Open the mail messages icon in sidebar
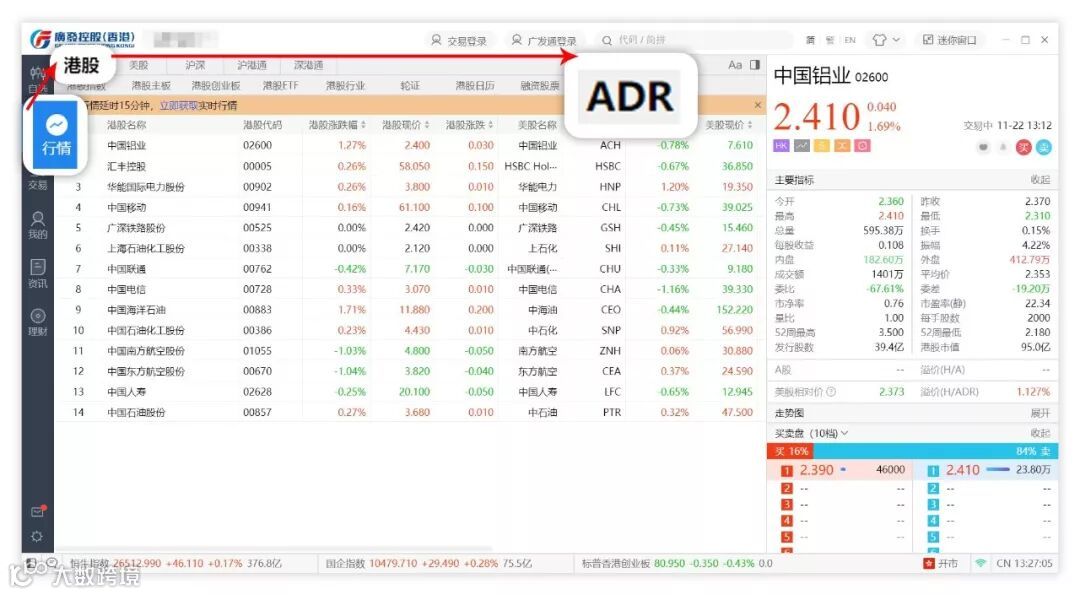Image resolution: width=1080 pixels, height=595 pixels. pos(39,512)
